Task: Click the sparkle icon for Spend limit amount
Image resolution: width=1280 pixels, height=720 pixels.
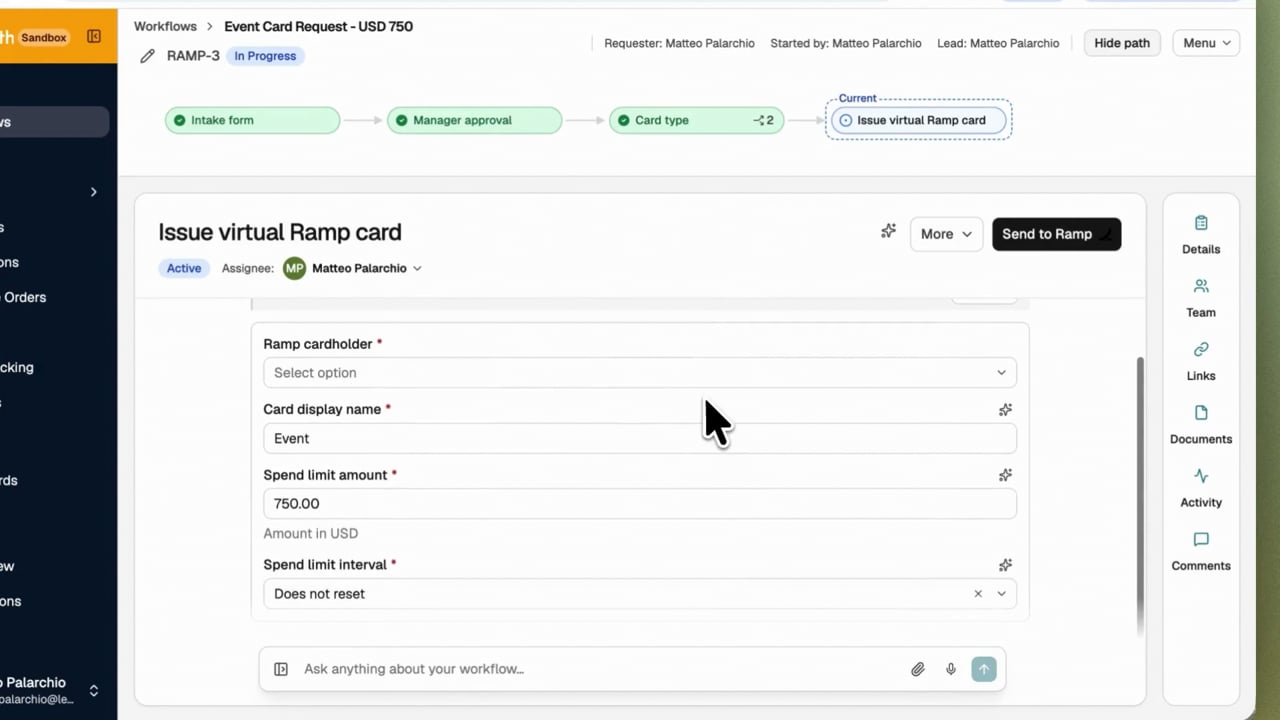Action: click(x=1005, y=475)
